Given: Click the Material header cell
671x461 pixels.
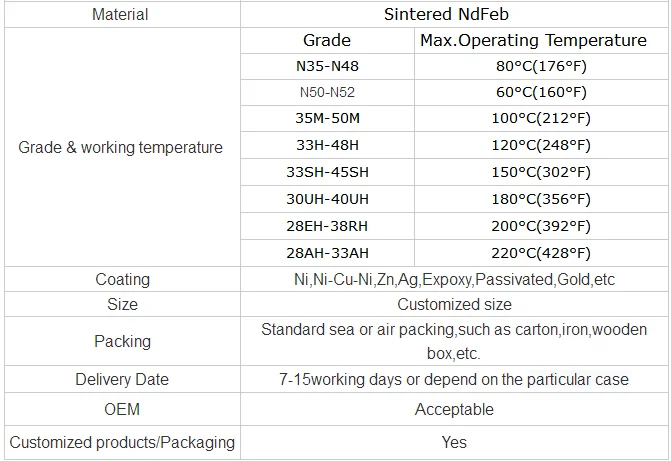Looking at the screenshot, I should click(x=120, y=15).
